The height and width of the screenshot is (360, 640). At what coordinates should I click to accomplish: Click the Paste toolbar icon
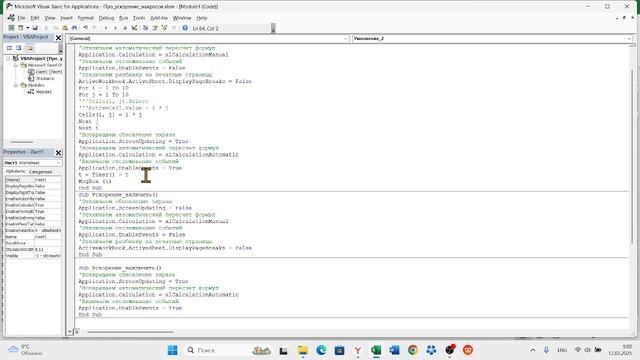[x=65, y=28]
